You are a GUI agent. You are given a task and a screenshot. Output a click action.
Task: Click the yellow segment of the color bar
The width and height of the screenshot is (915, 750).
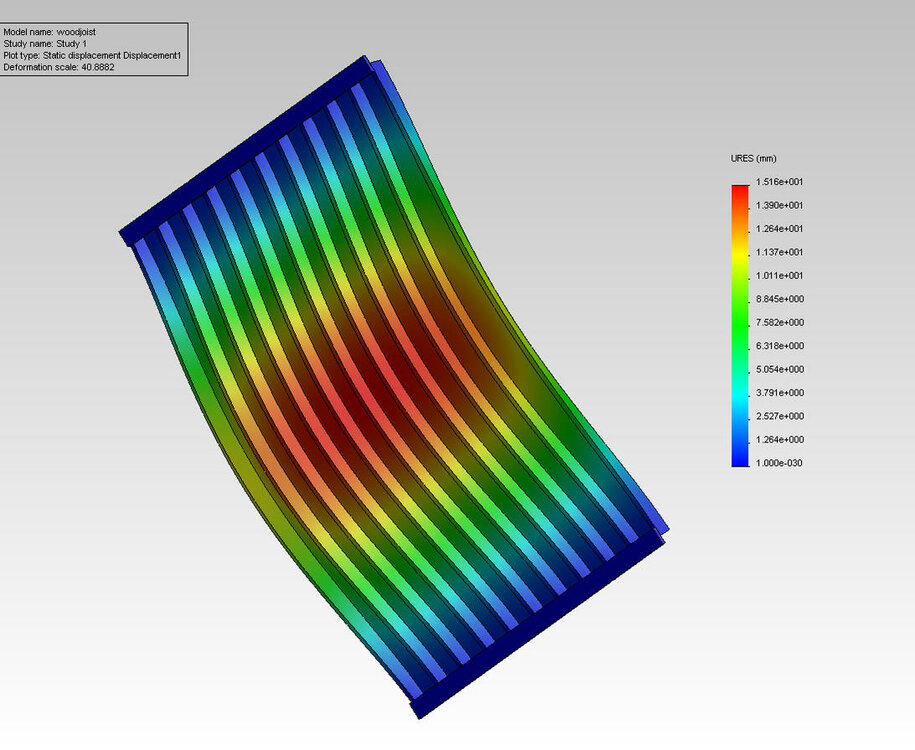click(740, 255)
